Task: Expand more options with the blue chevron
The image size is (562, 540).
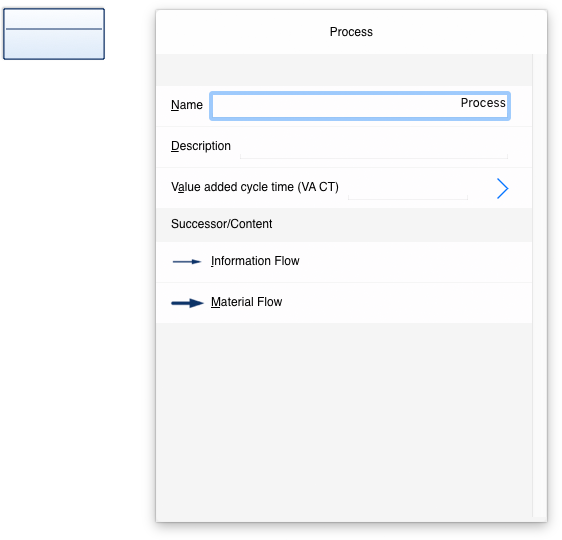Action: (502, 188)
